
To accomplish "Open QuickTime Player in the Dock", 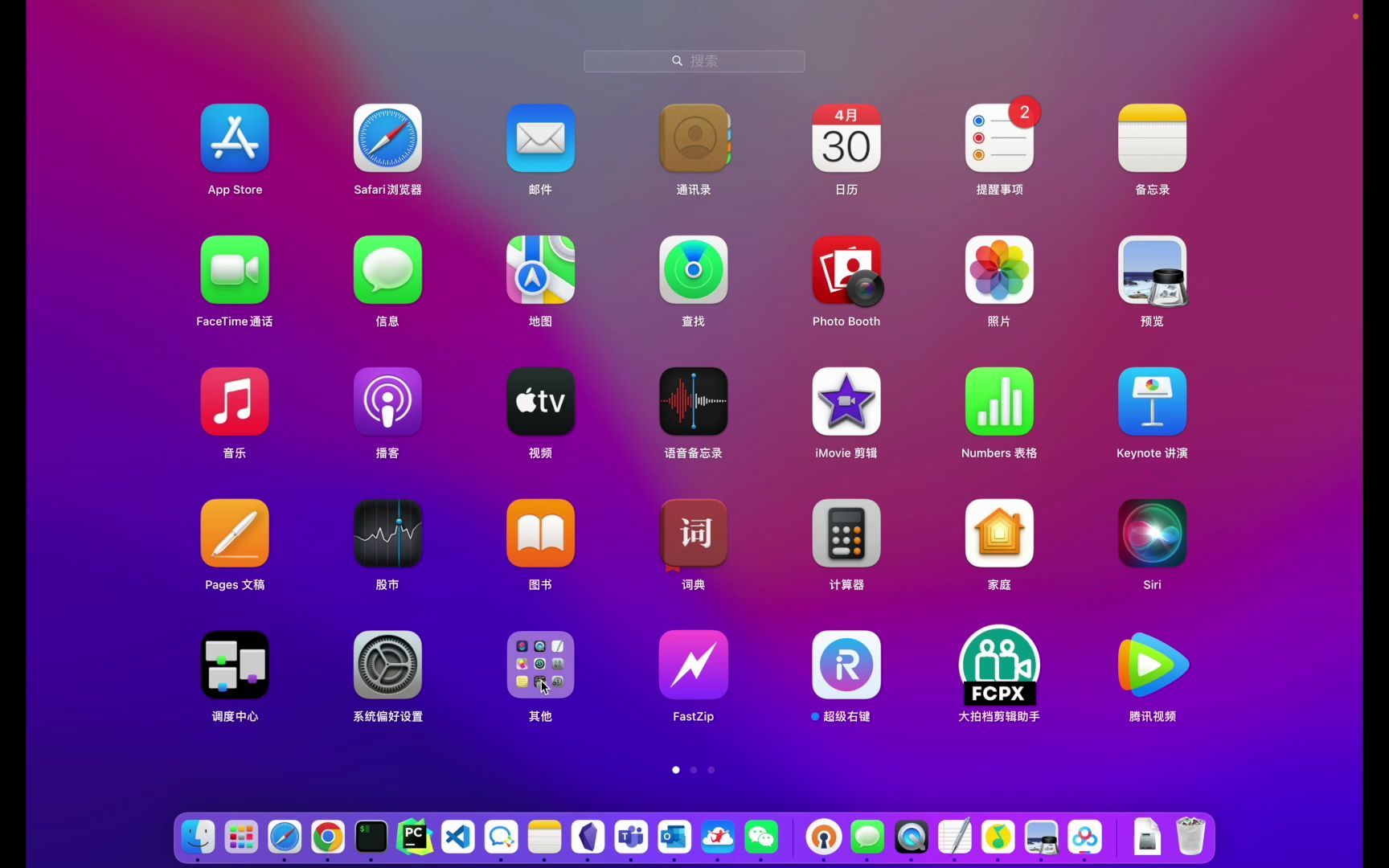I will click(x=912, y=837).
